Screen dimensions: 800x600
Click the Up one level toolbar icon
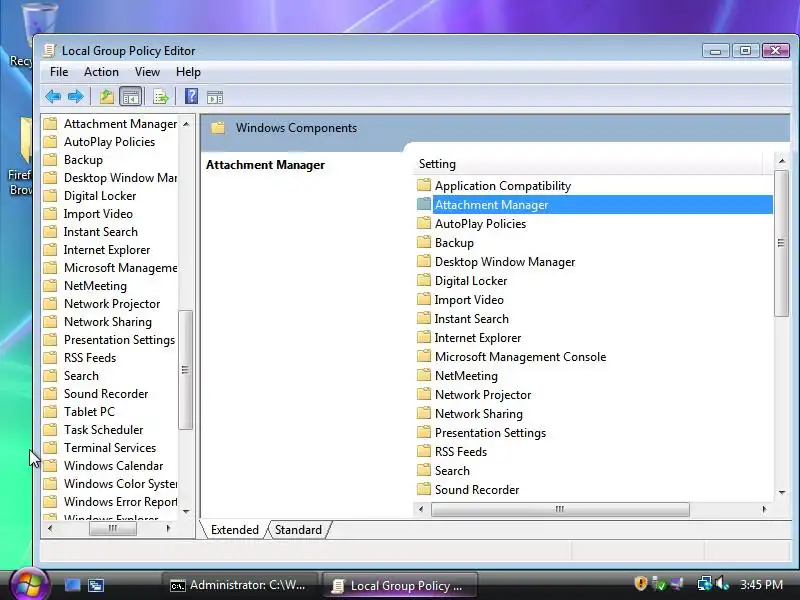tap(106, 96)
